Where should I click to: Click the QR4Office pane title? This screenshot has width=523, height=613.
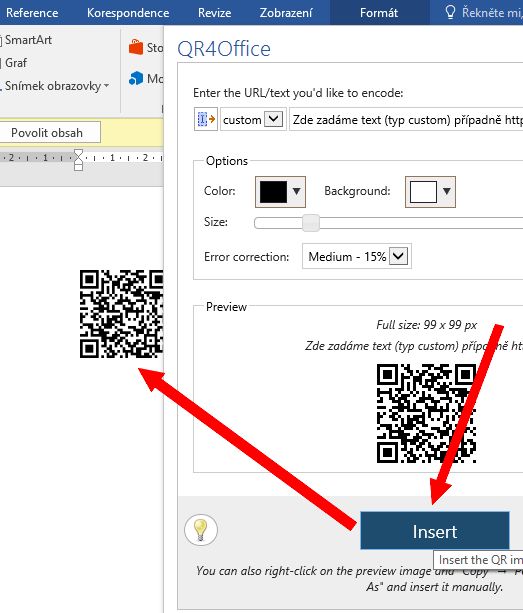(x=224, y=49)
